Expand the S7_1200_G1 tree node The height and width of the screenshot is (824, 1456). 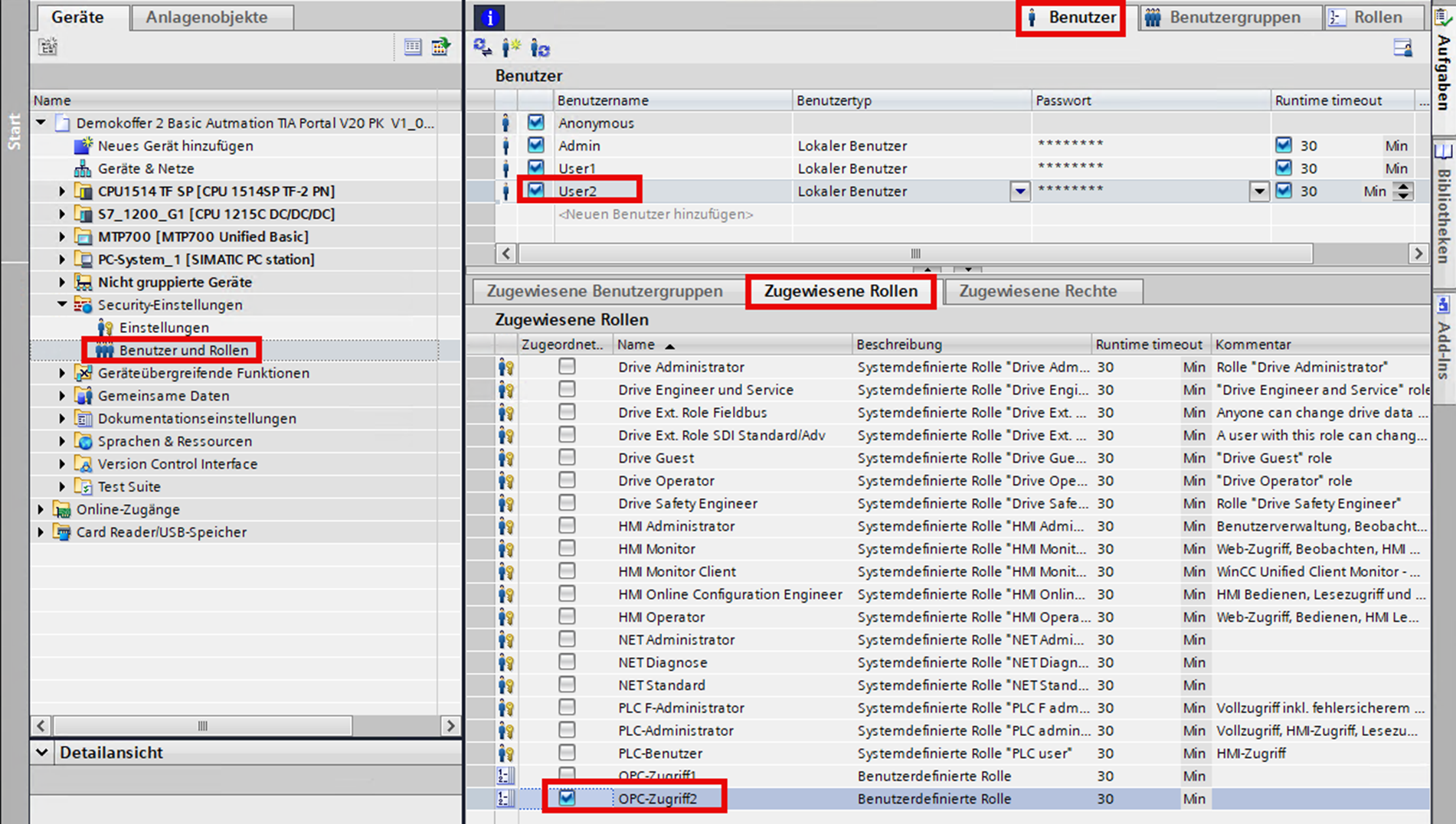(63, 214)
